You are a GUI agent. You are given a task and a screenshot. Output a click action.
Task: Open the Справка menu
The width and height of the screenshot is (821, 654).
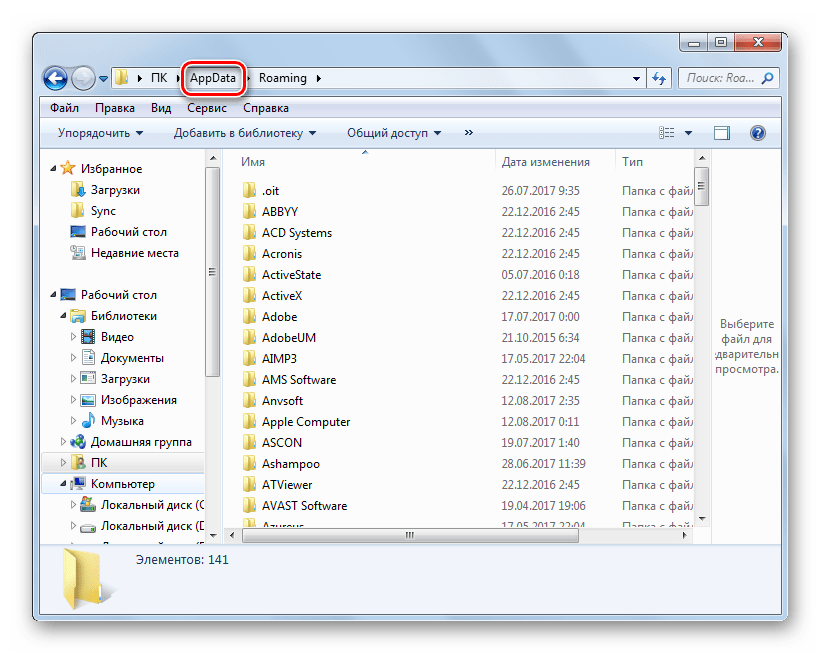pos(266,108)
